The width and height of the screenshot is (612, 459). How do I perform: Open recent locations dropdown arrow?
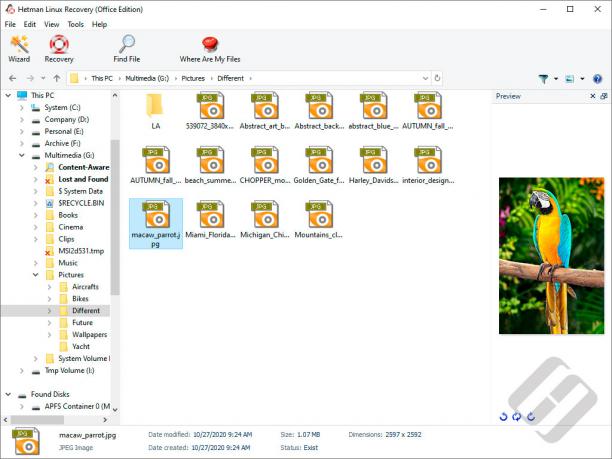pyautogui.click(x=43, y=78)
